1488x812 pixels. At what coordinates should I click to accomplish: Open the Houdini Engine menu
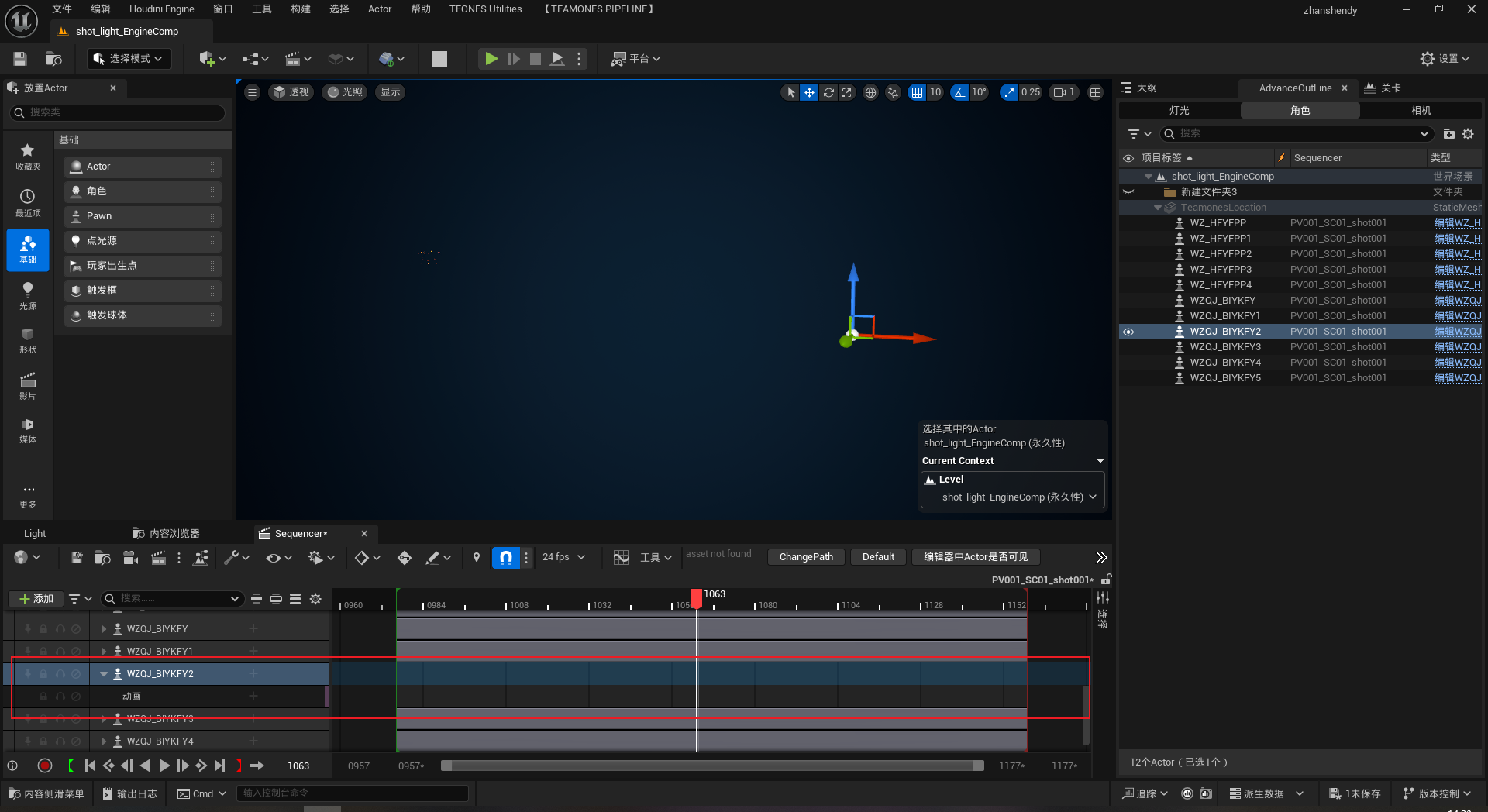pyautogui.click(x=161, y=9)
